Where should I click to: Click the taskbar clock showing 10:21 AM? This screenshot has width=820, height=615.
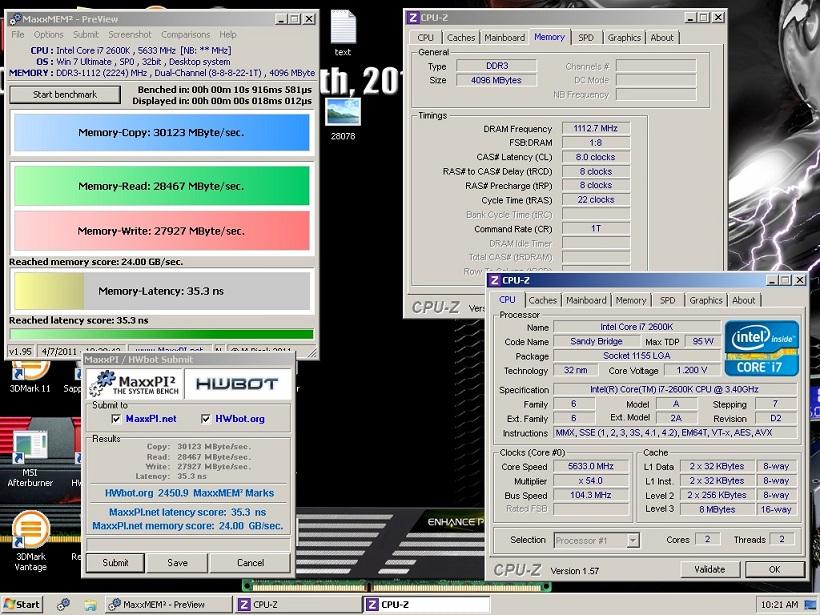pyautogui.click(x=779, y=605)
